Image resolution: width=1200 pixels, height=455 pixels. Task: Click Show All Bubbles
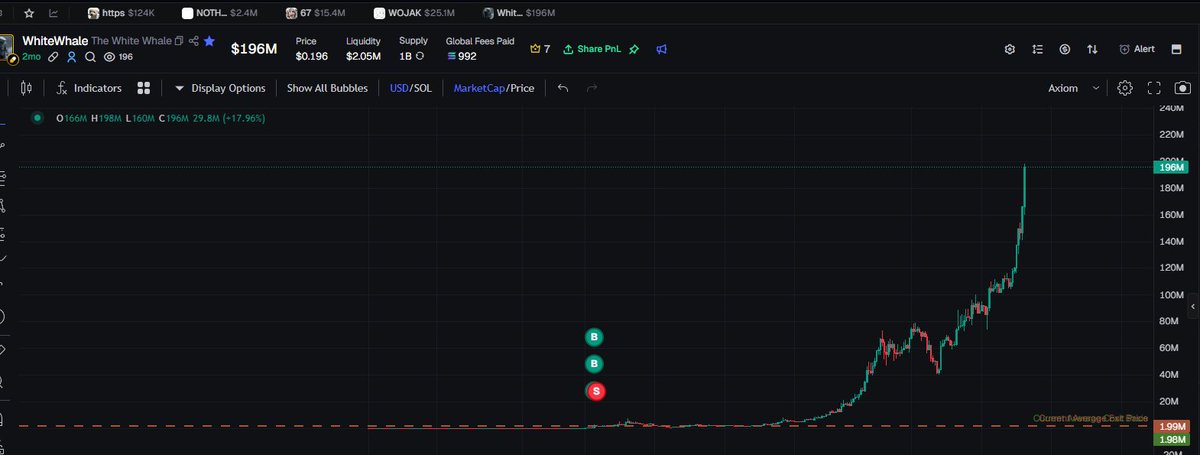click(327, 88)
